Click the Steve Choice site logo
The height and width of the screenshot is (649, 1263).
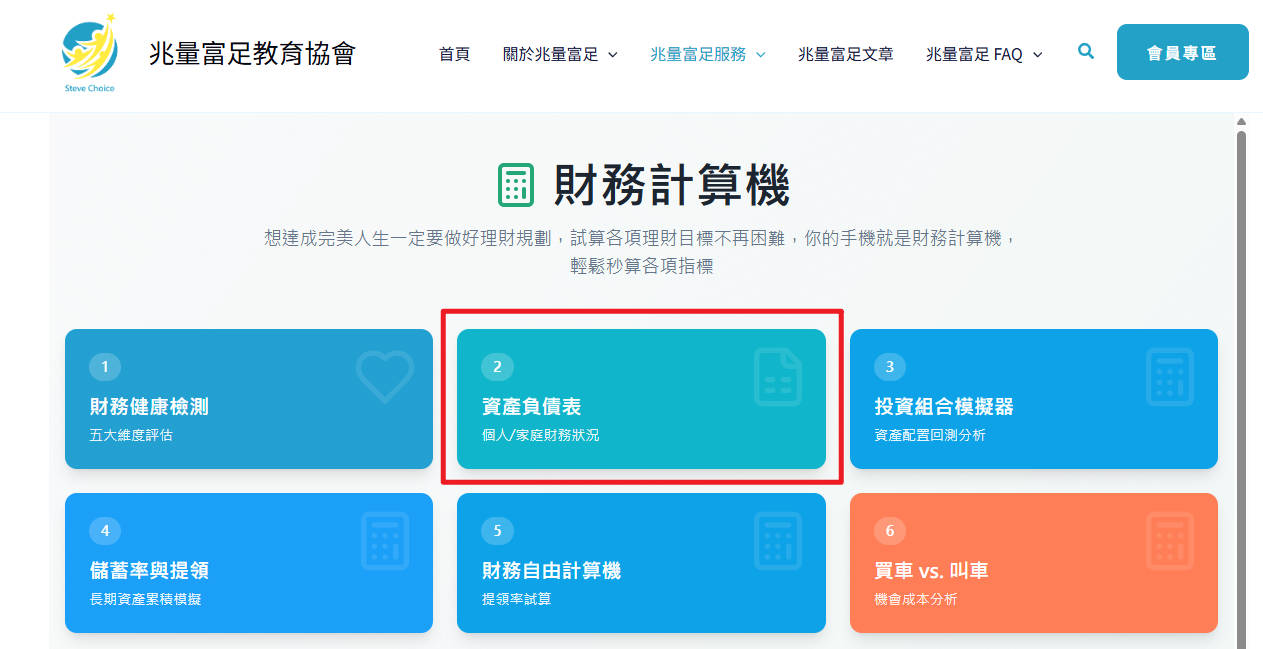[x=88, y=50]
